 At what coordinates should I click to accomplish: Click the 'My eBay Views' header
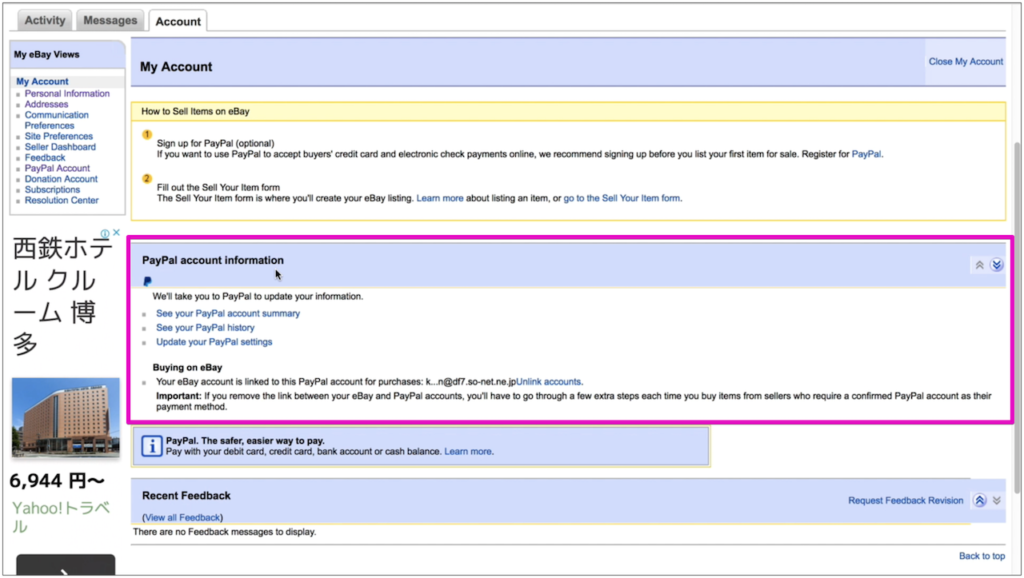[x=46, y=55]
